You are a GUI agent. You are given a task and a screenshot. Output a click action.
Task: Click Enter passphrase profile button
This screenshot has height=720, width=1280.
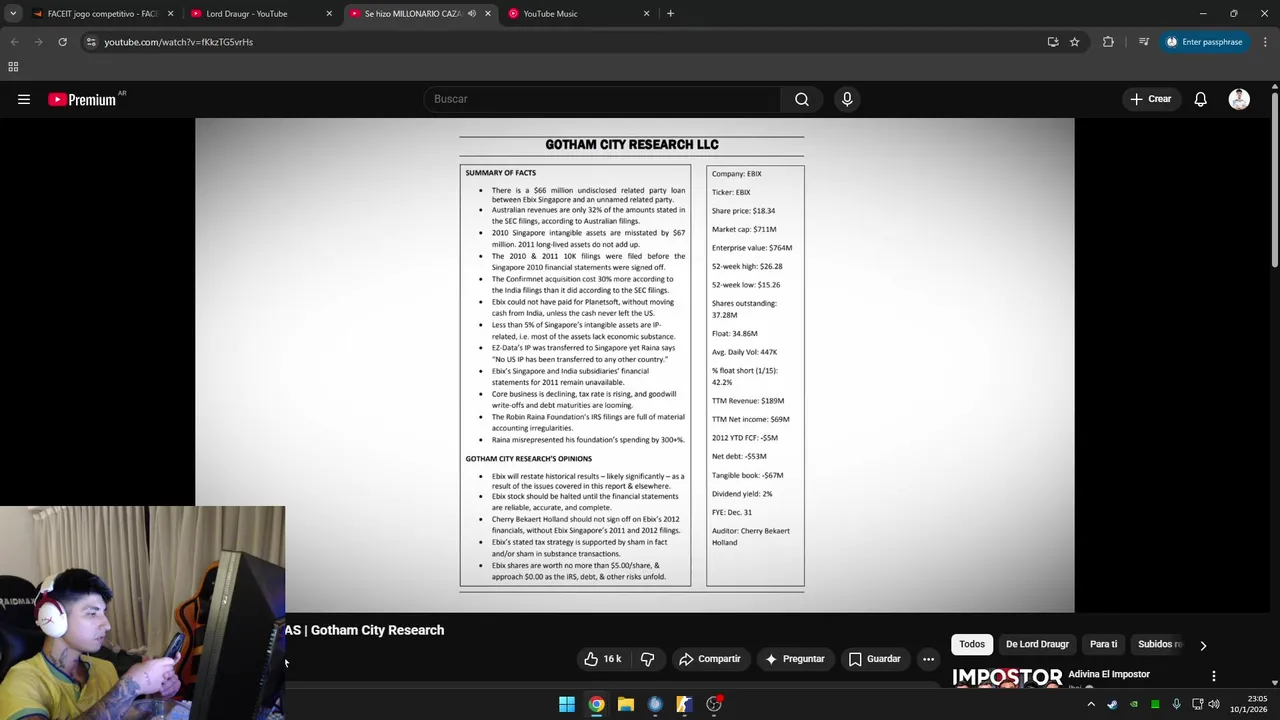[x=1204, y=42]
